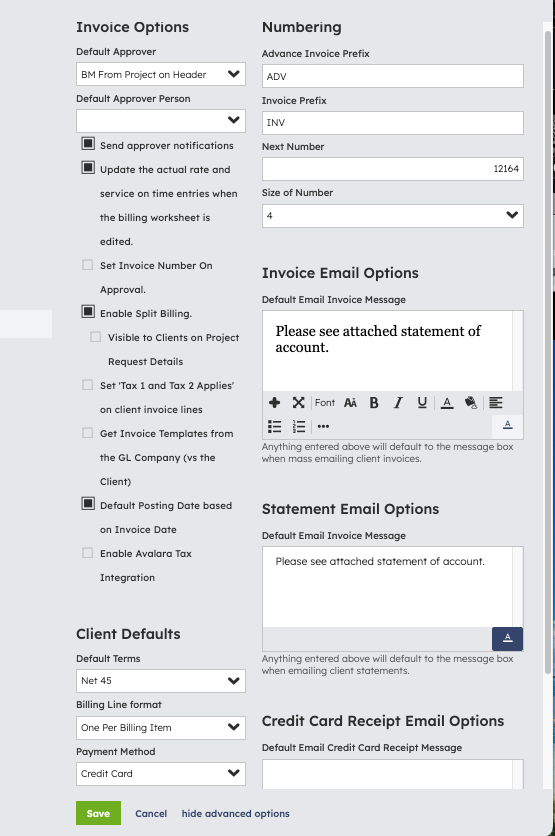555x836 pixels.
Task: Expand the Size of Number dropdown
Action: (392, 216)
